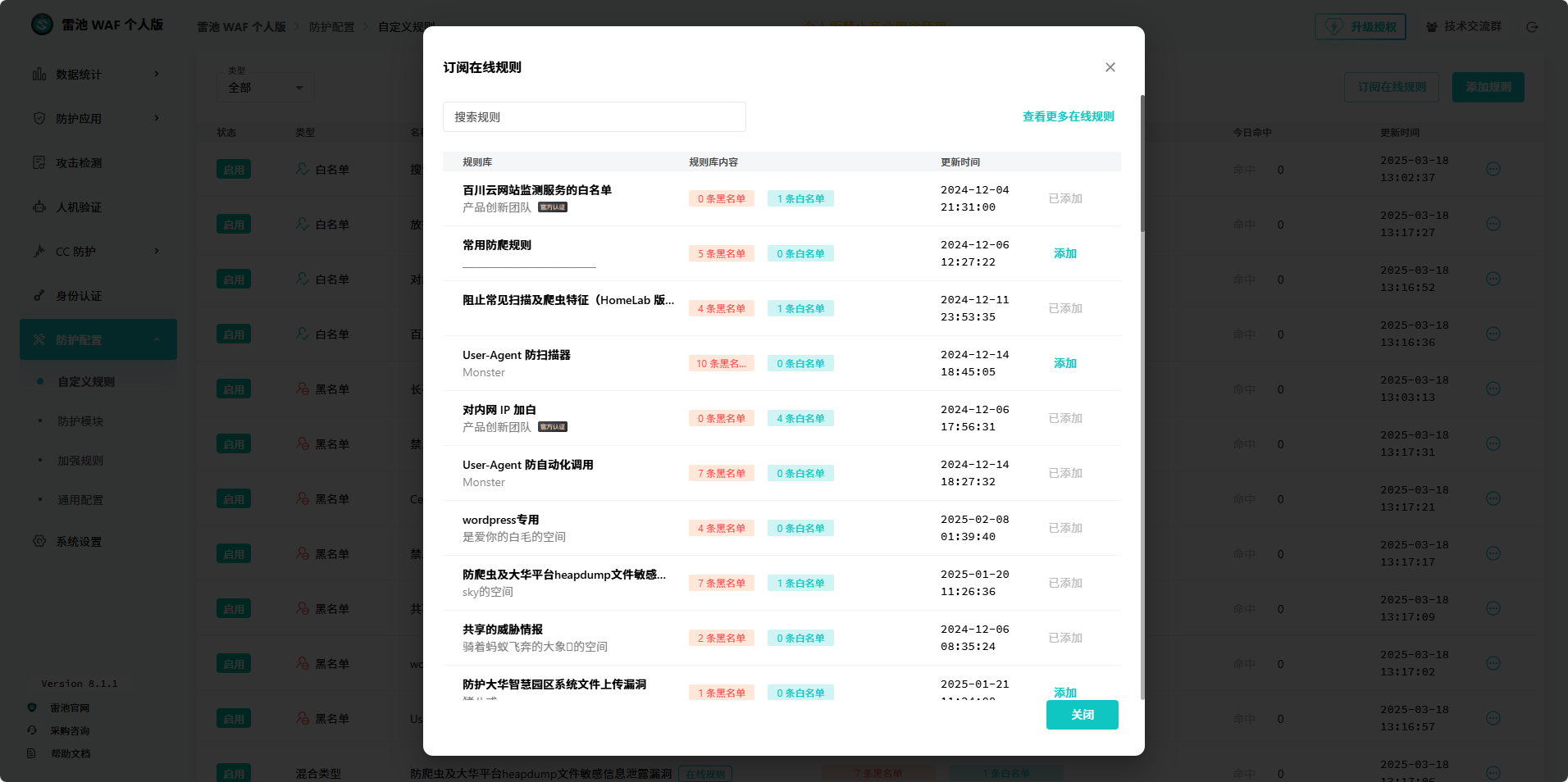Click 10 条黑名单 tag of User-Agent 防扫描器
Screen dimensions: 1568x782
[x=722, y=363]
